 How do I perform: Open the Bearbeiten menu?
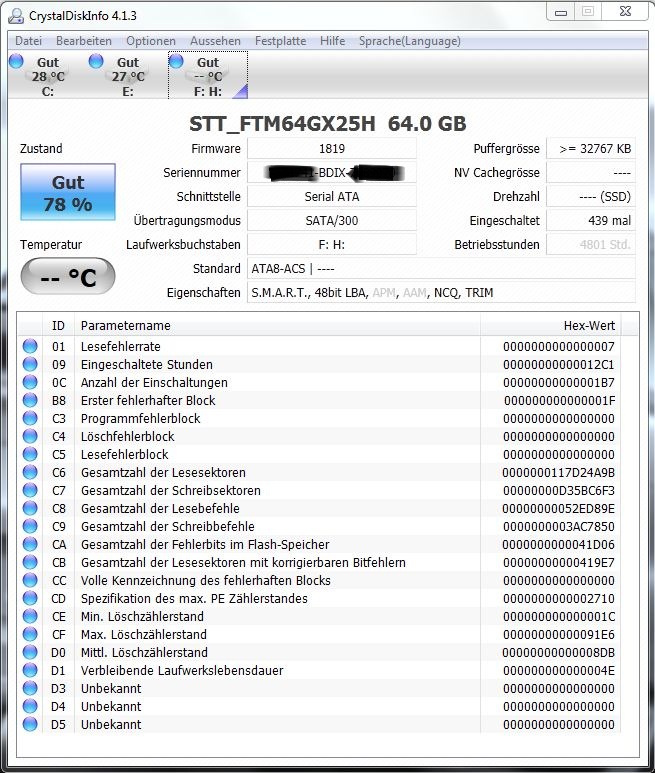pyautogui.click(x=84, y=41)
